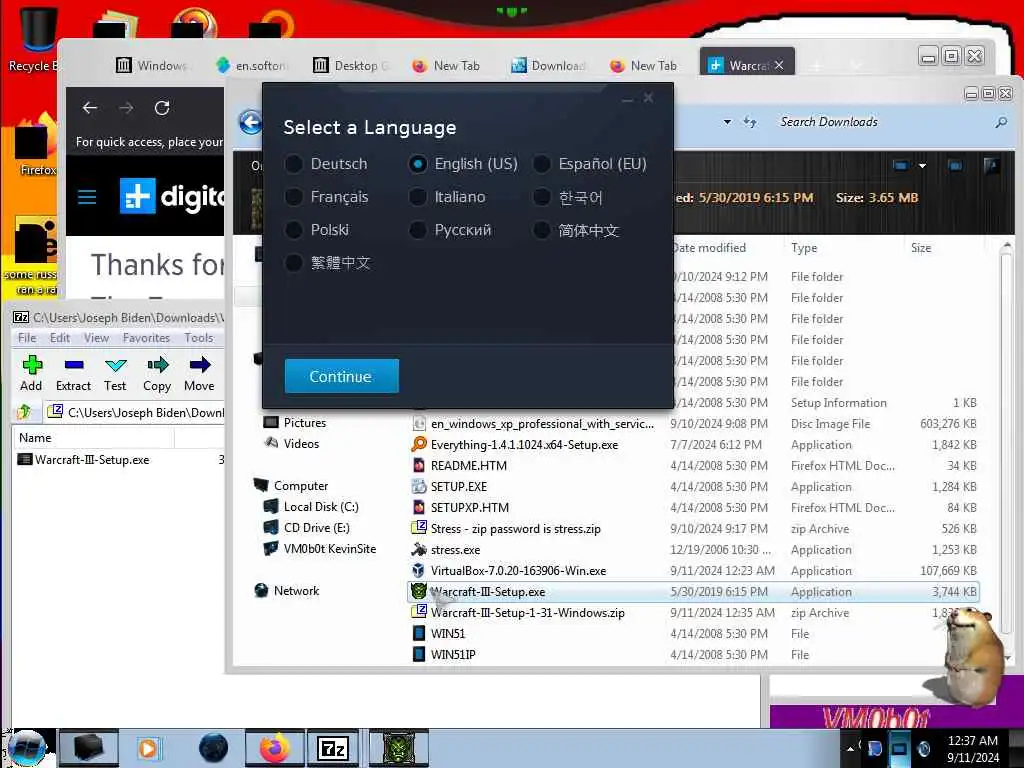The image size is (1024, 768).
Task: Select the Русский radio button
Action: click(418, 230)
